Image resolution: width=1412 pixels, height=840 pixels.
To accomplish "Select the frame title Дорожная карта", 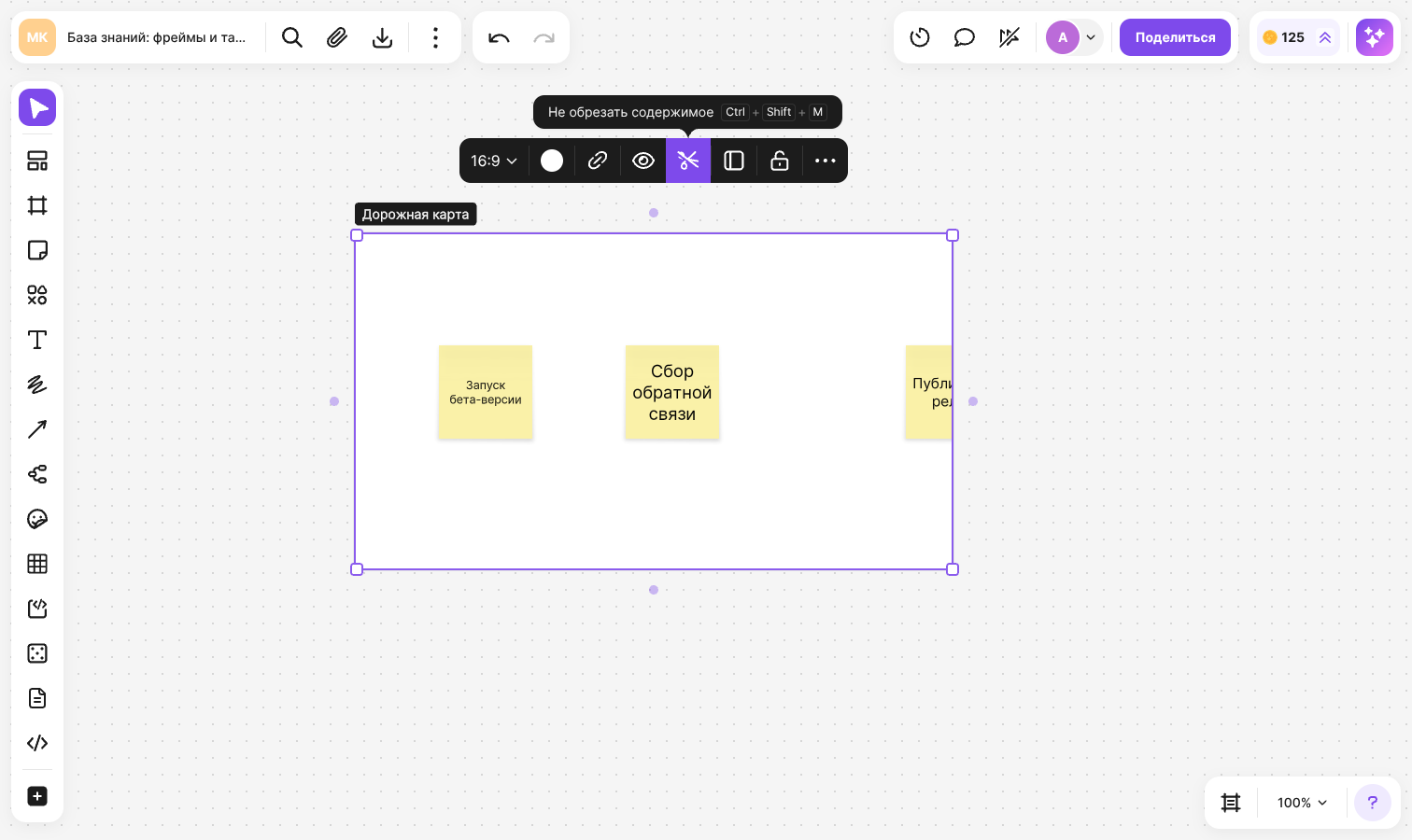I will (416, 215).
